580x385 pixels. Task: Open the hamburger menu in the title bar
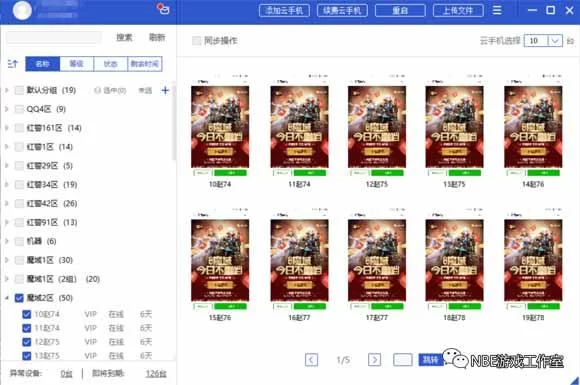[497, 10]
